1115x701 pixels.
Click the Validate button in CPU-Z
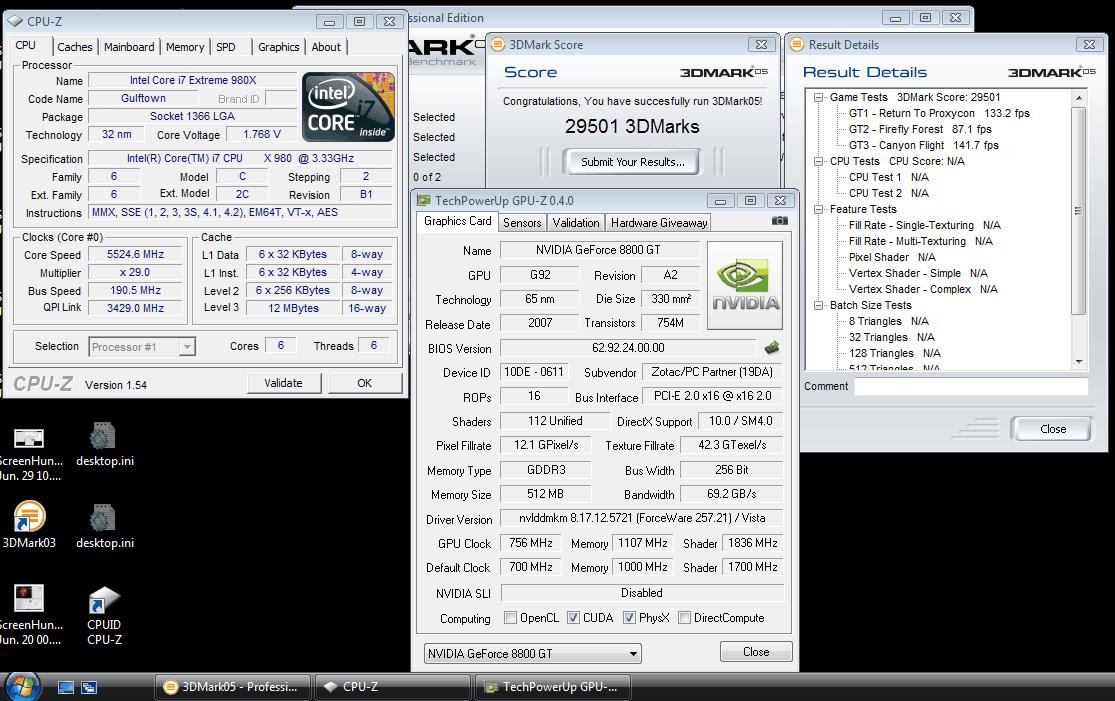tap(284, 382)
